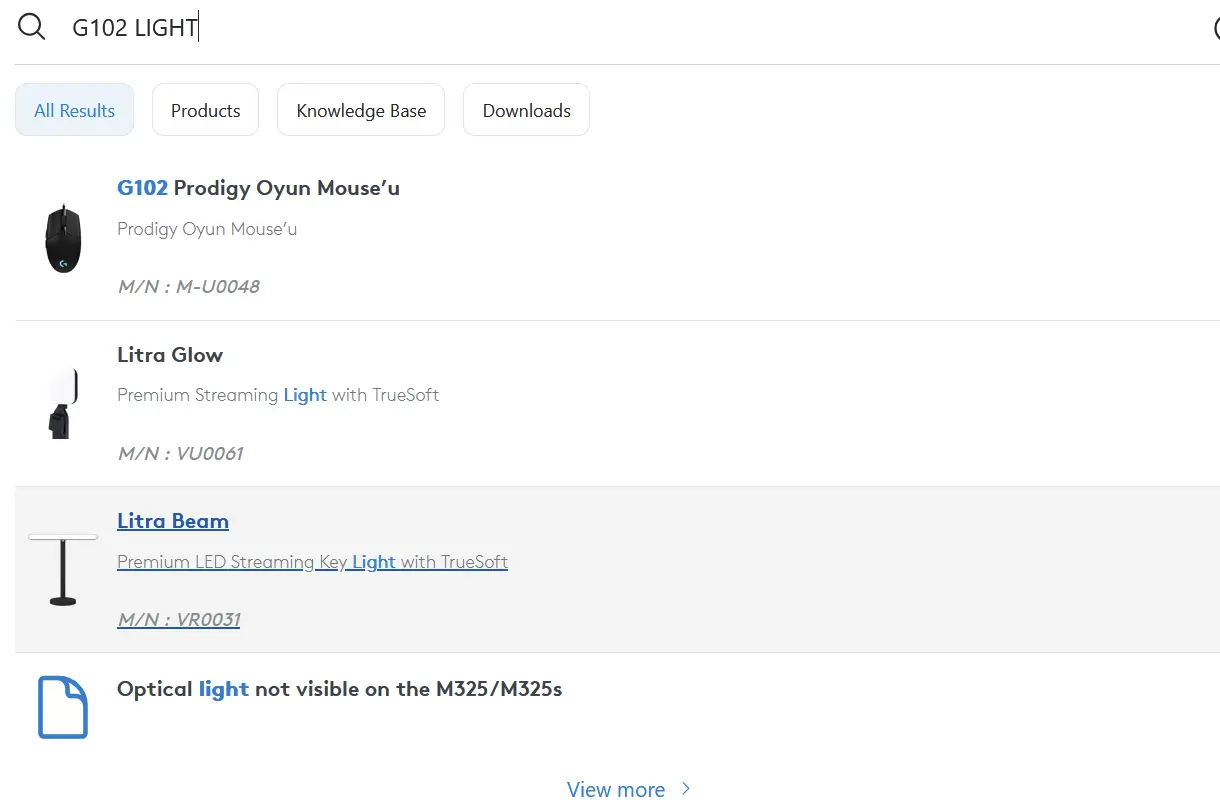Click Premium LED Streaming Key Light description
This screenshot has height=806, width=1220.
click(312, 562)
